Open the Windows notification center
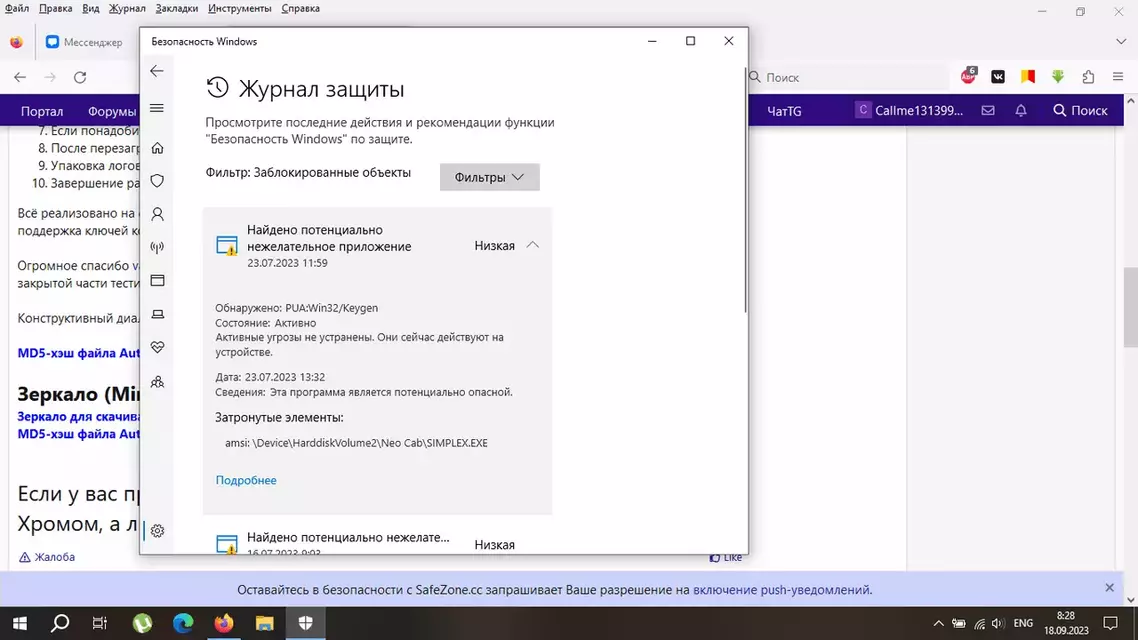 pyautogui.click(x=1110, y=623)
